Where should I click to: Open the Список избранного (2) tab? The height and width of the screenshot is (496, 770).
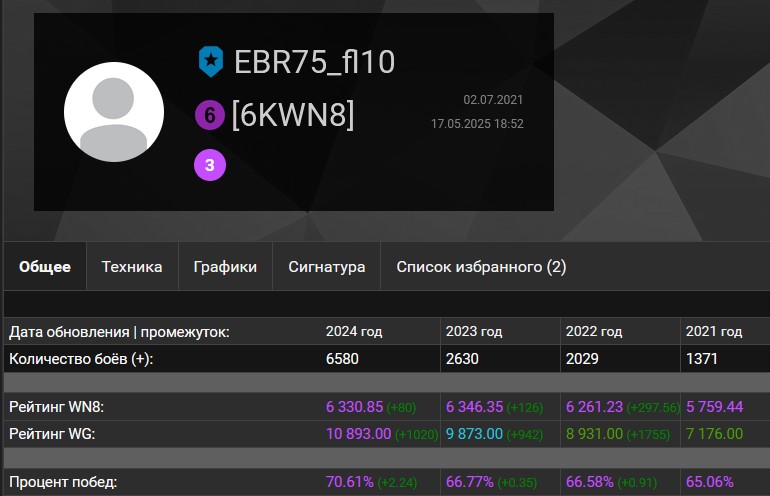(481, 267)
